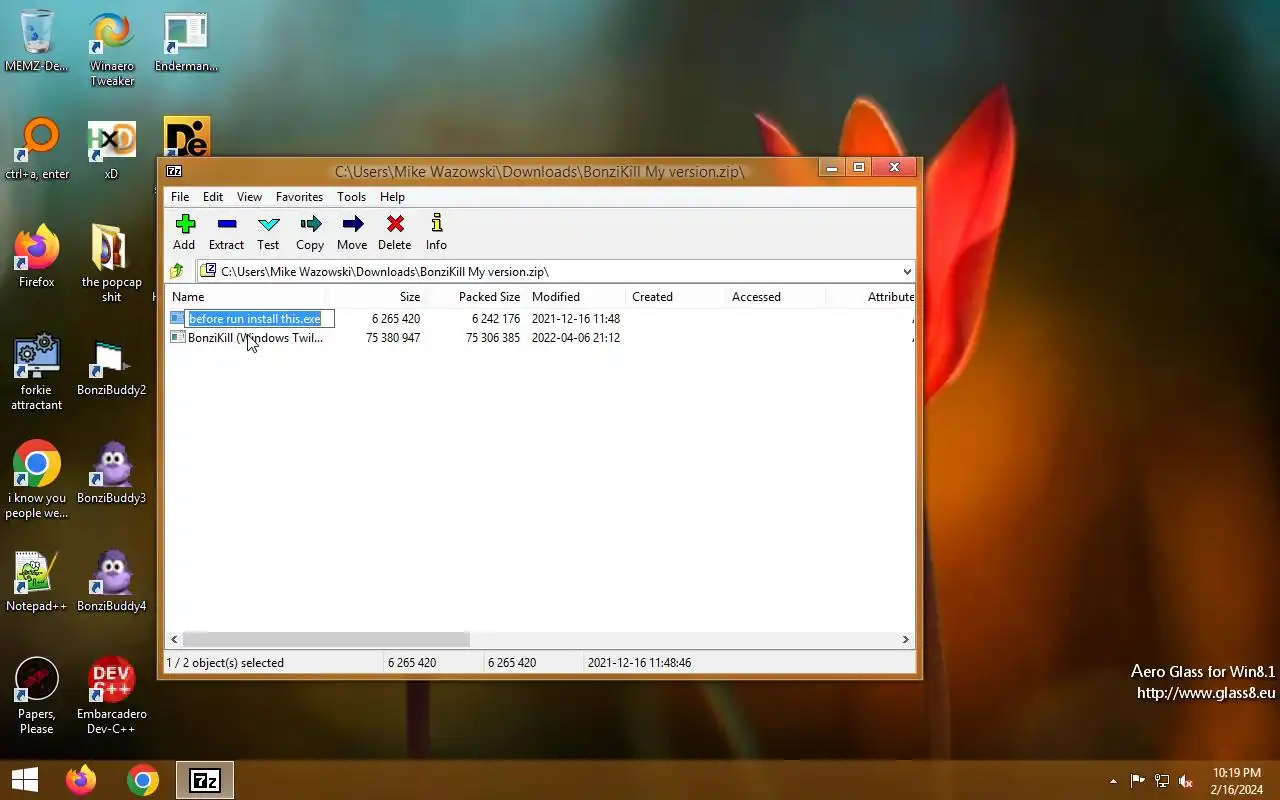Screen dimensions: 1280x800
Task: Sort by the Size column header
Action: coord(376,297)
